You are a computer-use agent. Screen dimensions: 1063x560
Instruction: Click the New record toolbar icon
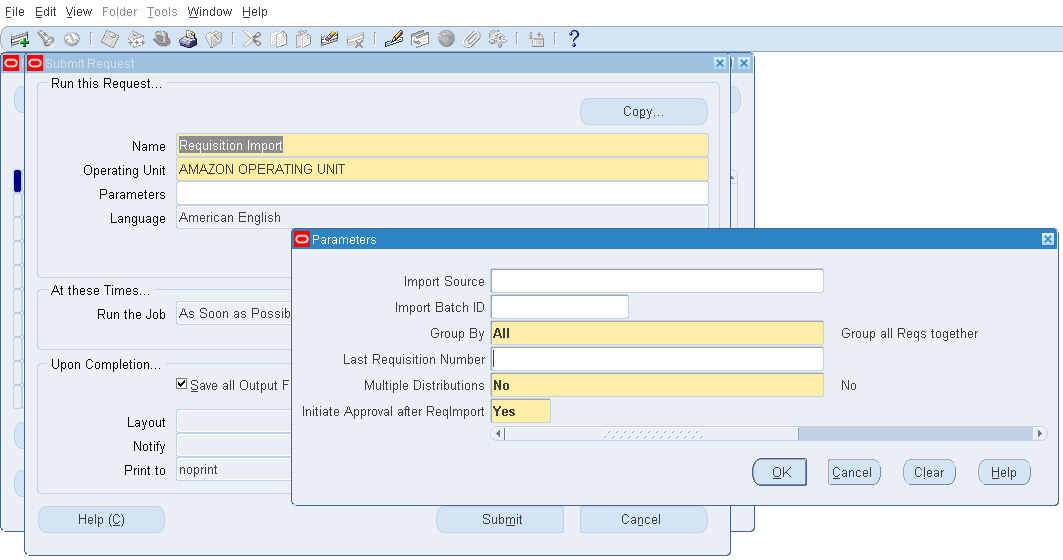pyautogui.click(x=20, y=39)
